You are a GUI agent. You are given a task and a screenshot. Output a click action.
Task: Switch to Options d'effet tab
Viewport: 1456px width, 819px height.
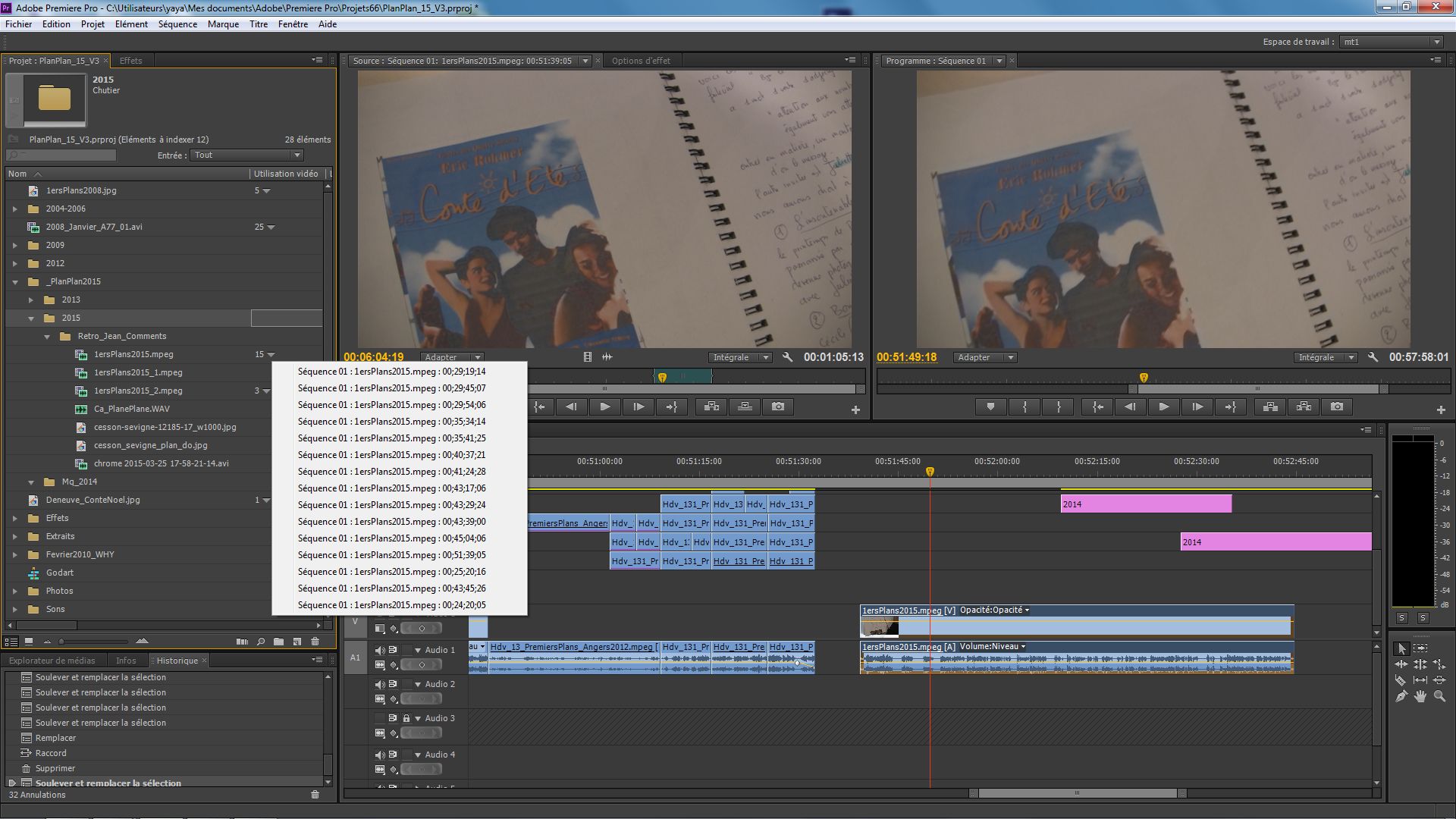pos(641,61)
